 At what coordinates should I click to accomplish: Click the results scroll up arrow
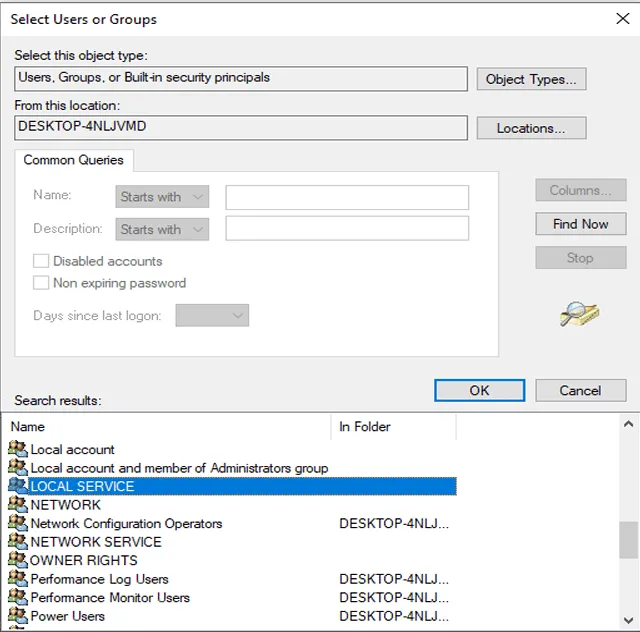(x=629, y=424)
